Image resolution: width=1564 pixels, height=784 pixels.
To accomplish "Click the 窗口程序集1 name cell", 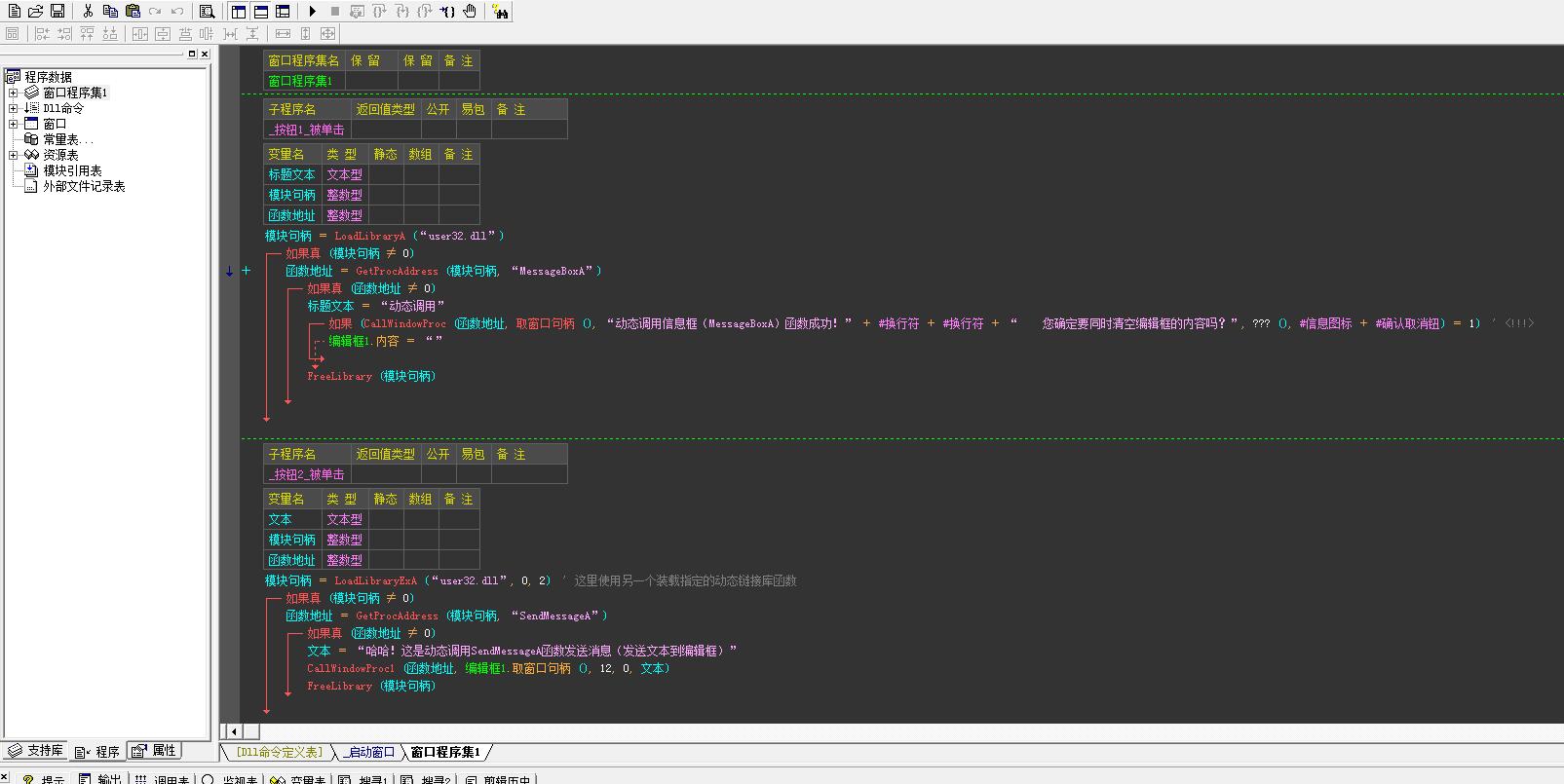I will (304, 81).
